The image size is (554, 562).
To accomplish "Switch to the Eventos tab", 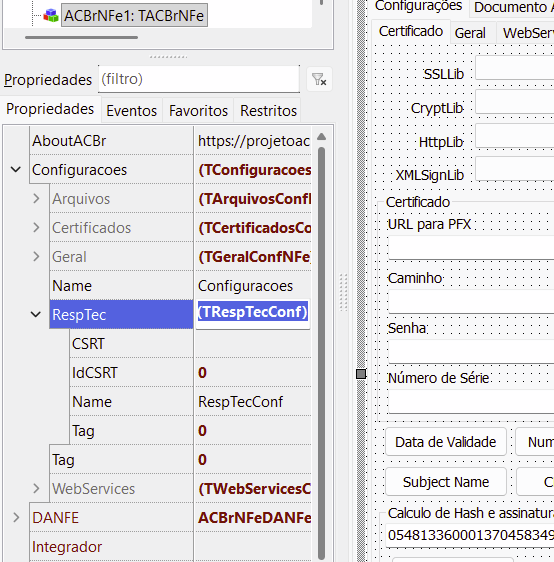I will [132, 111].
